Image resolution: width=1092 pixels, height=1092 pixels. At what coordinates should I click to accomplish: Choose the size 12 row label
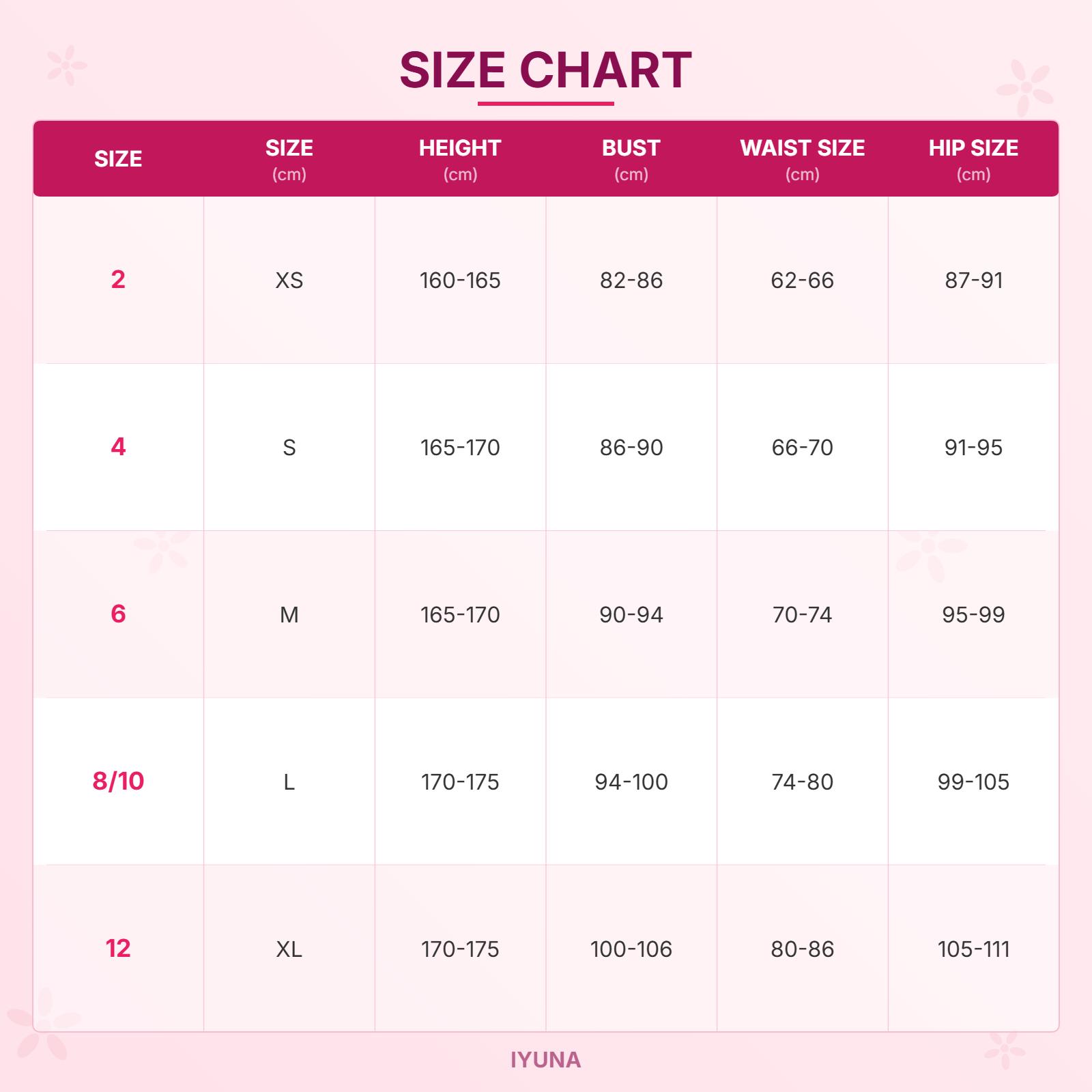[x=118, y=948]
